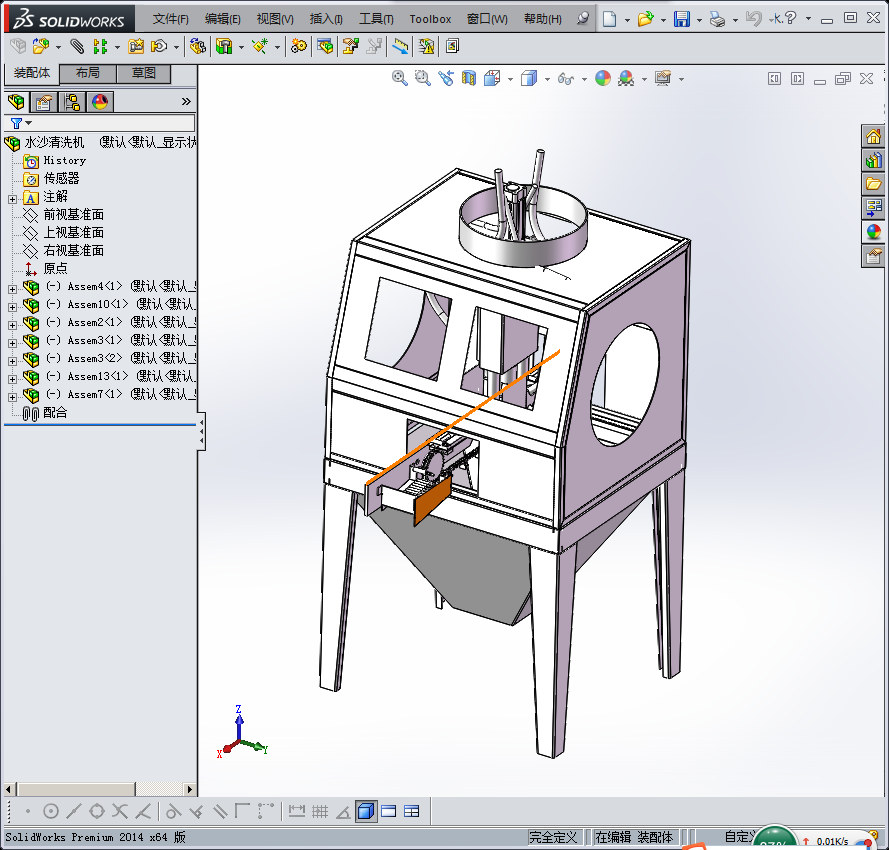The height and width of the screenshot is (850, 889).
Task: Click the Save floppy disk icon
Action: [681, 19]
